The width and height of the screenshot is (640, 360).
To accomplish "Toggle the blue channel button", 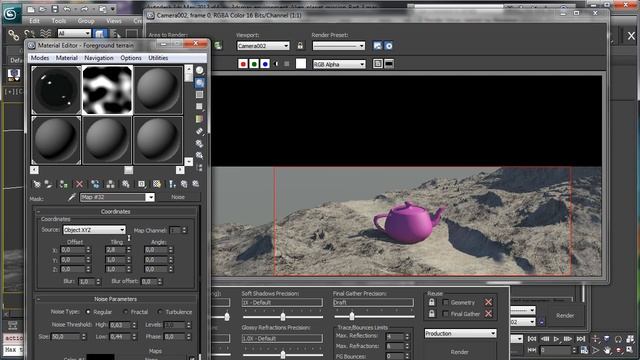I will [265, 64].
